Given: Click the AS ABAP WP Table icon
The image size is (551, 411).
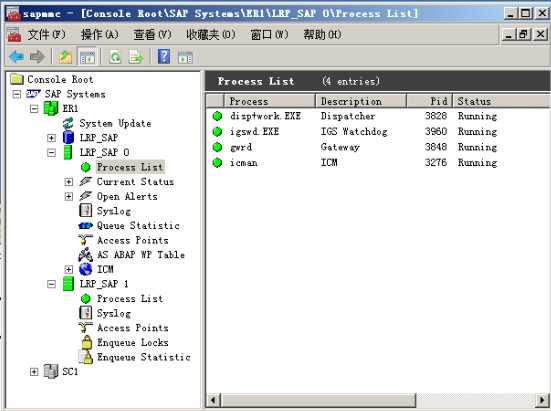Looking at the screenshot, I should (x=85, y=255).
